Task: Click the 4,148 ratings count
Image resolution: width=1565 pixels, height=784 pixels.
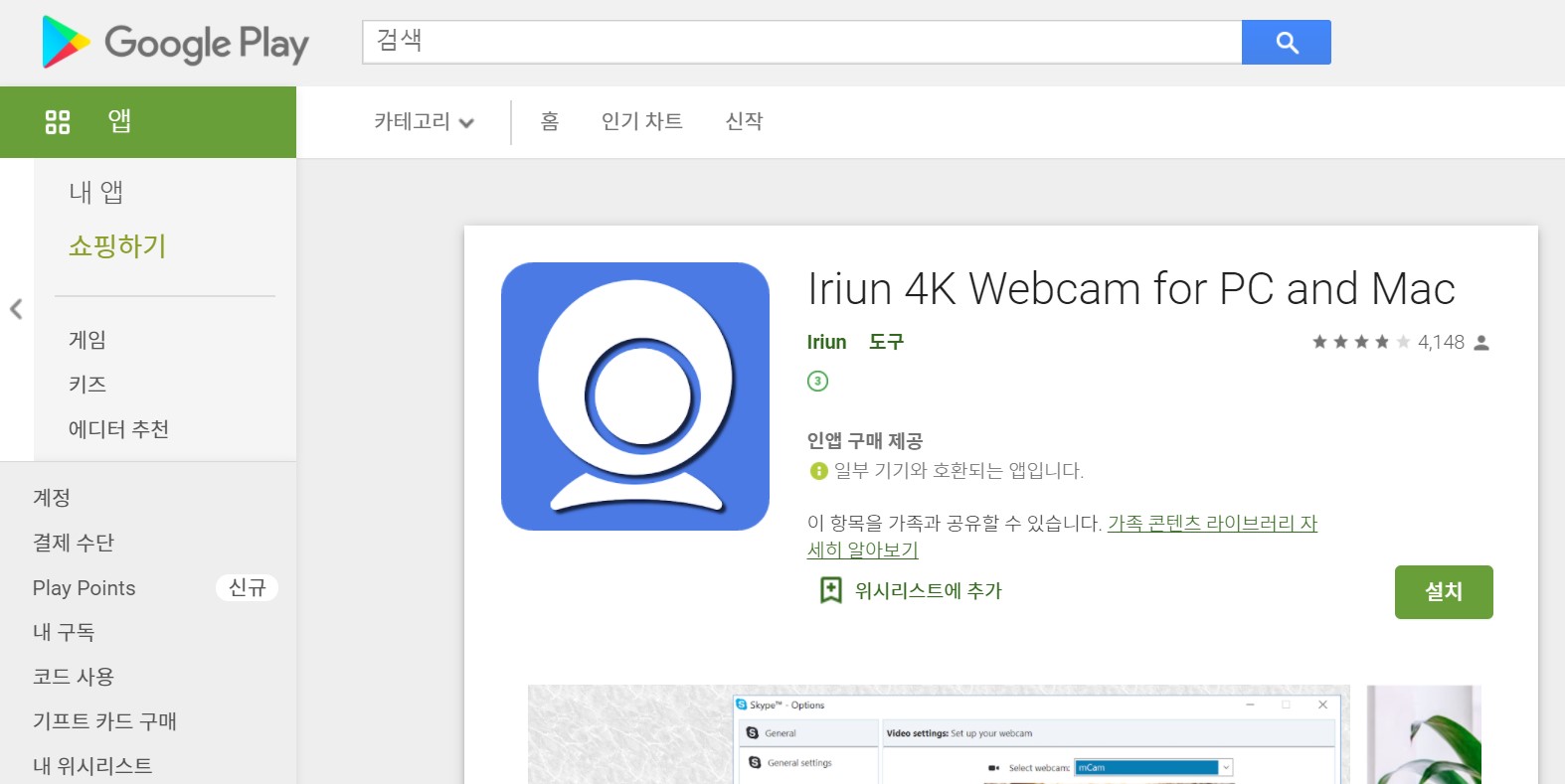Action: 1441,342
